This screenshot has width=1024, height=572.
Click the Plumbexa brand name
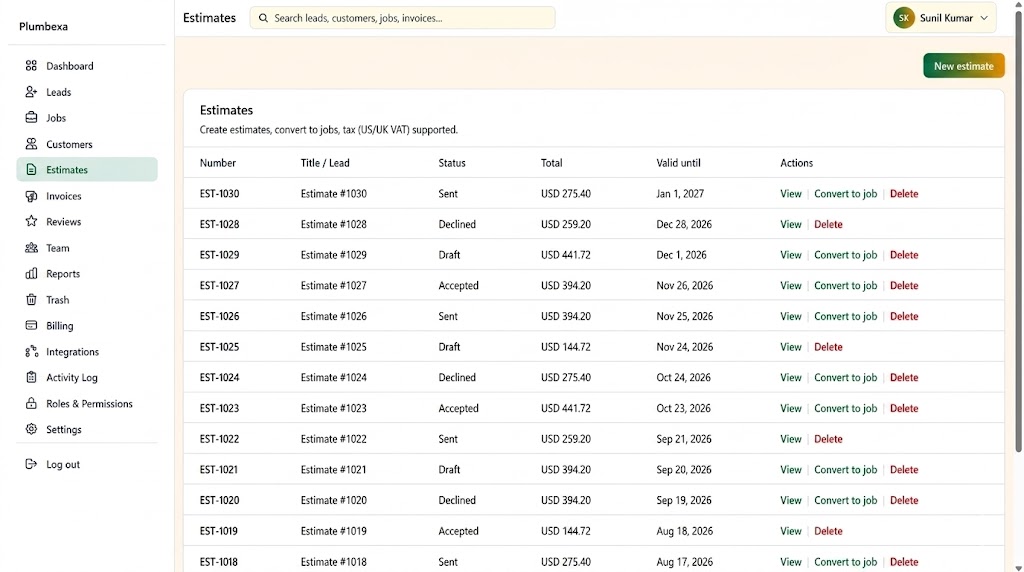(x=43, y=27)
